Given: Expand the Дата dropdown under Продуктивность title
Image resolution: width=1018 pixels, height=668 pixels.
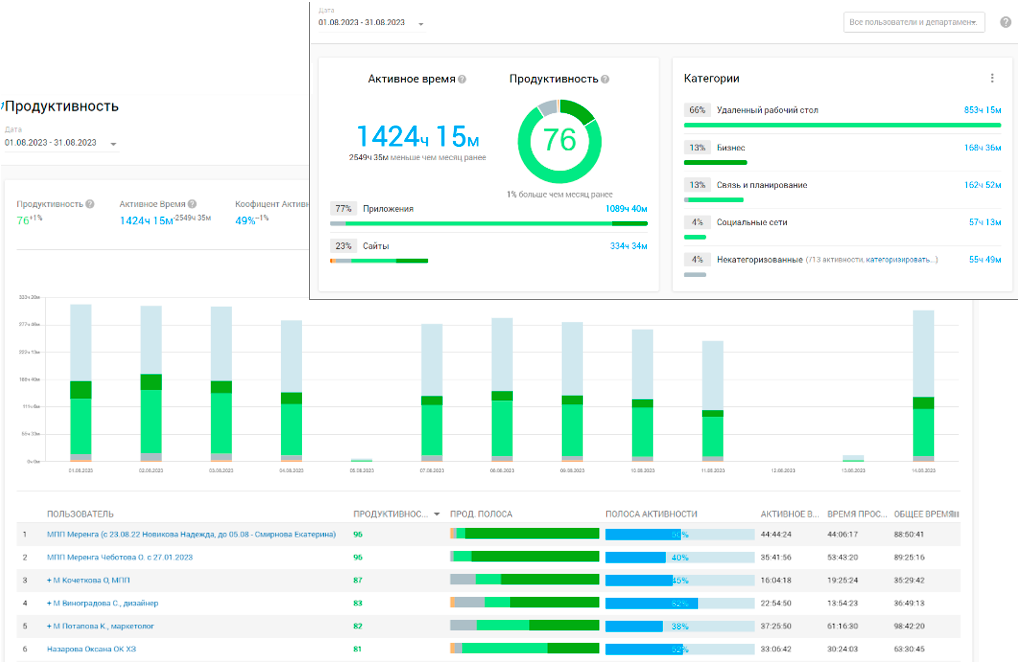Looking at the screenshot, I should click(113, 144).
